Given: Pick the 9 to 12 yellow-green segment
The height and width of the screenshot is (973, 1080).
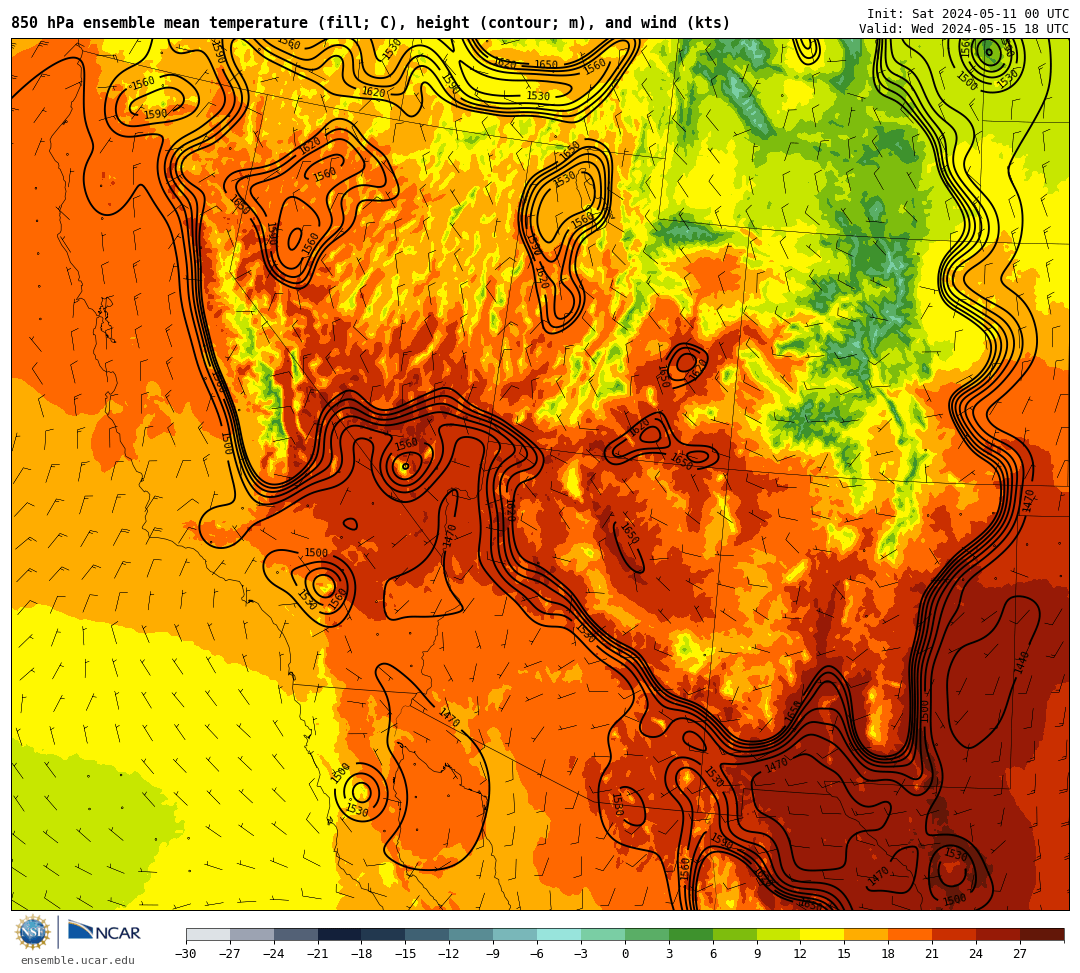Looking at the screenshot, I should [x=779, y=934].
